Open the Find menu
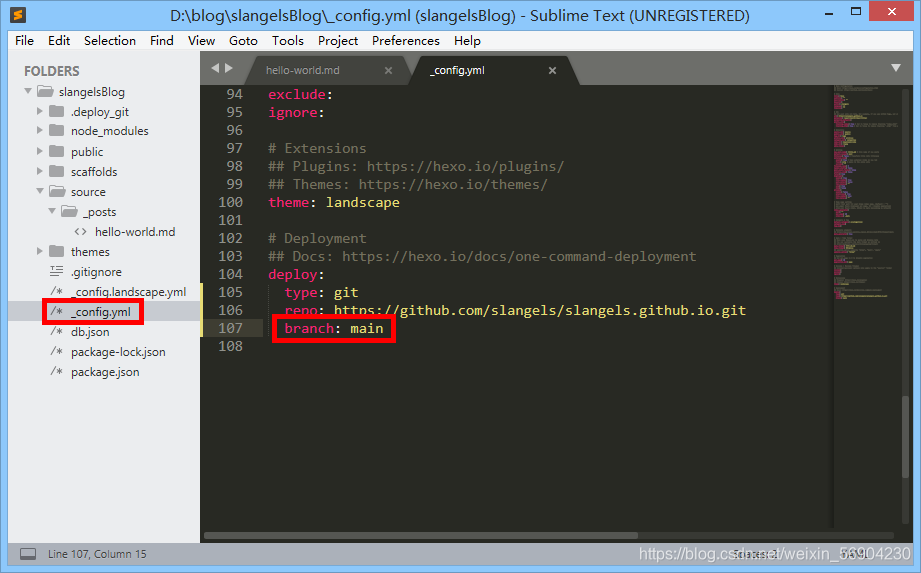Screen dimensions: 921x573 pos(162,41)
